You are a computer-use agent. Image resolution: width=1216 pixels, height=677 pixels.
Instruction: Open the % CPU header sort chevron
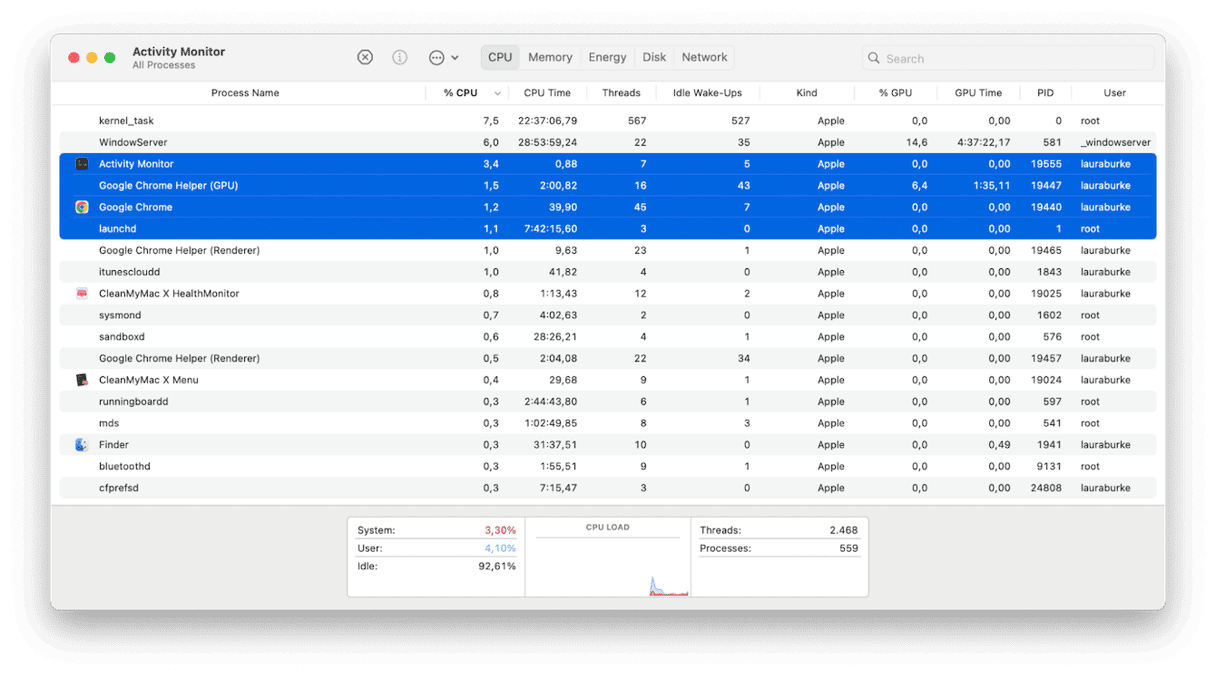point(497,92)
